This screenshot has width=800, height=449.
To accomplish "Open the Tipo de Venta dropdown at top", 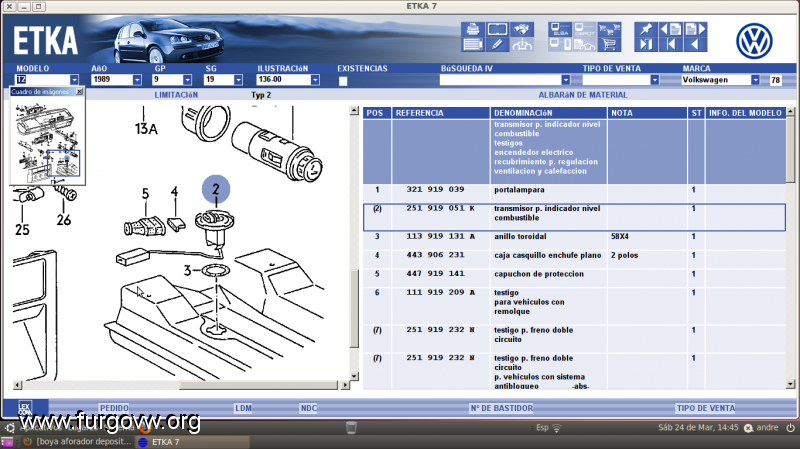I will pos(655,80).
